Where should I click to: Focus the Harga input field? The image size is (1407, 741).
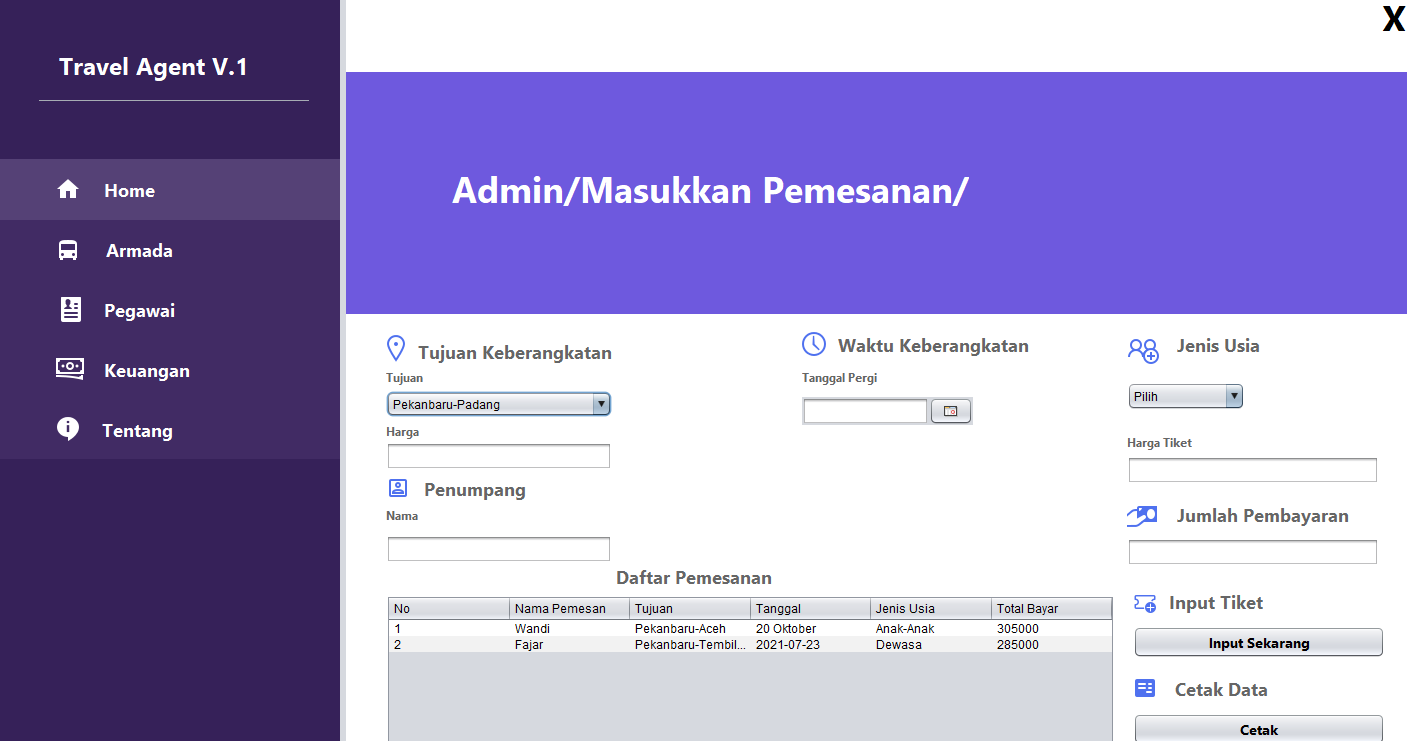click(x=499, y=456)
